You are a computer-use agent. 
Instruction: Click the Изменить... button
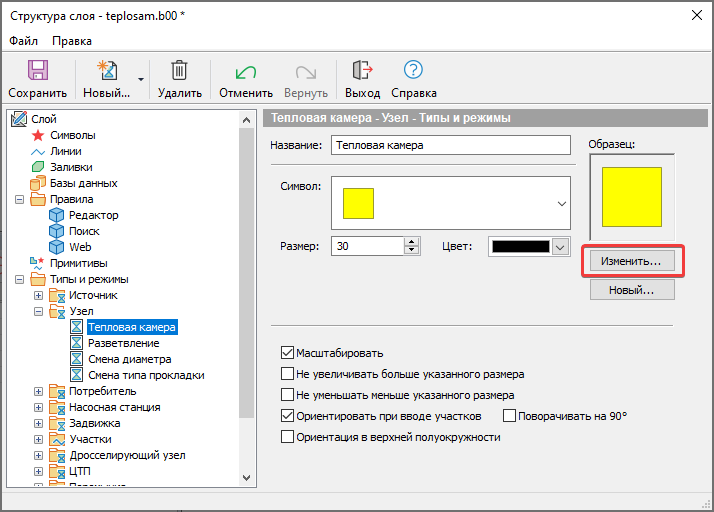[x=632, y=260]
